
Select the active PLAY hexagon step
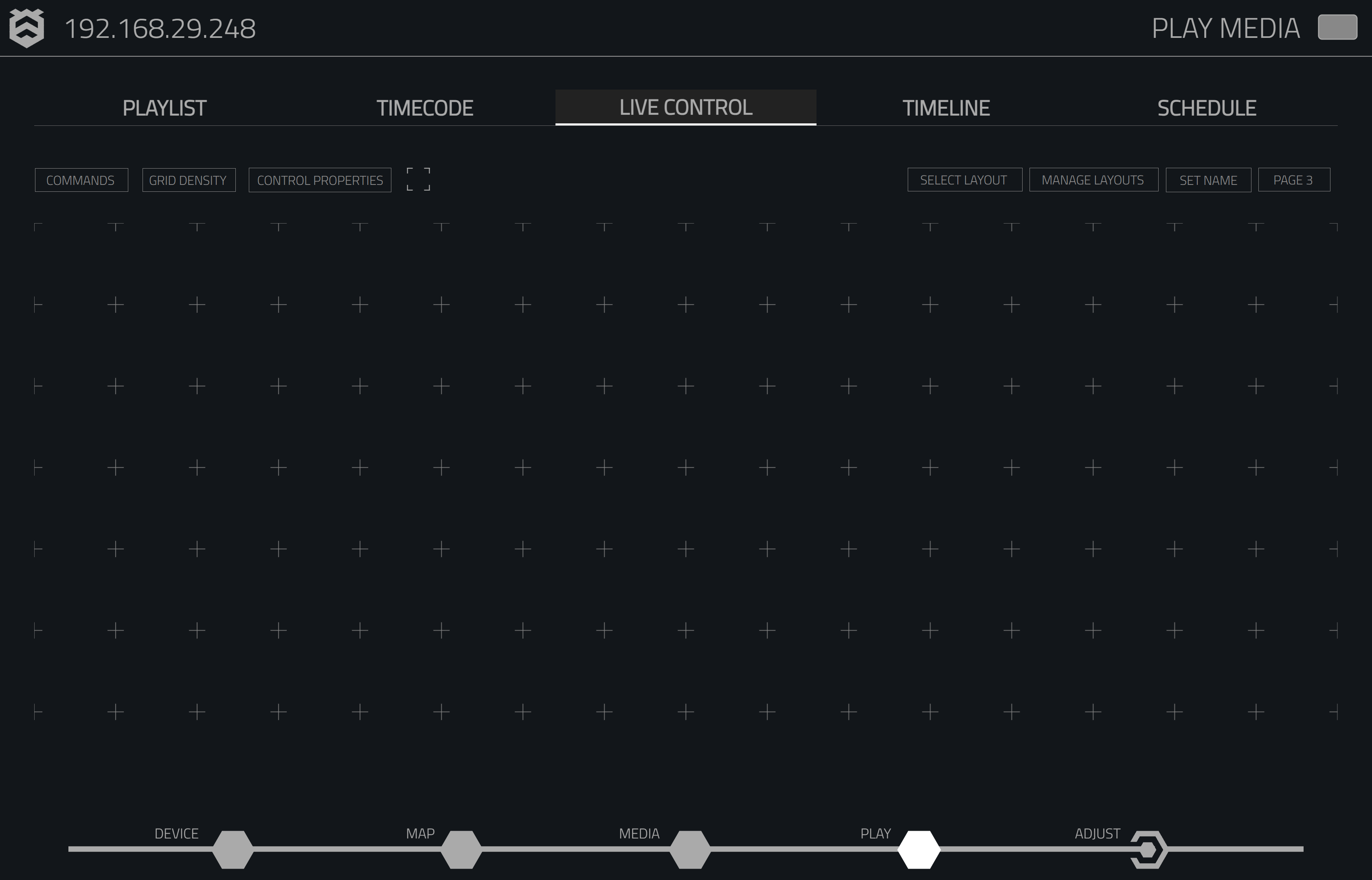[919, 850]
